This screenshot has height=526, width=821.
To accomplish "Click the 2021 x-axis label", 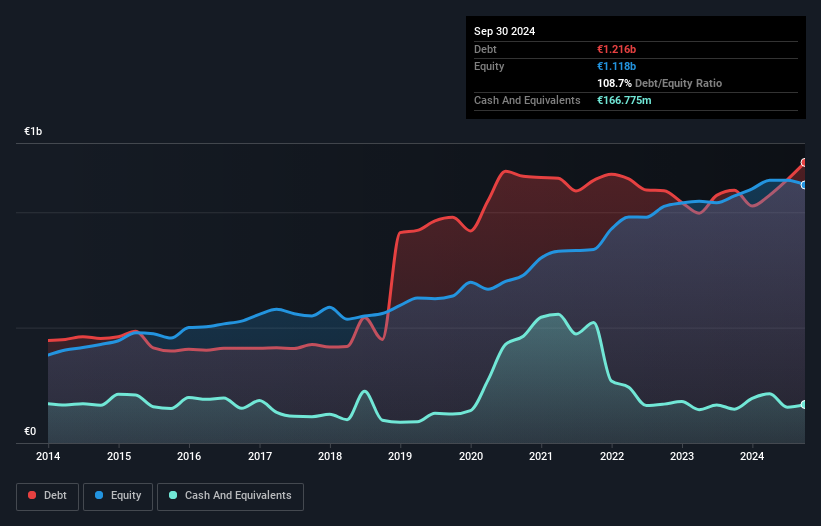I will tap(541, 456).
